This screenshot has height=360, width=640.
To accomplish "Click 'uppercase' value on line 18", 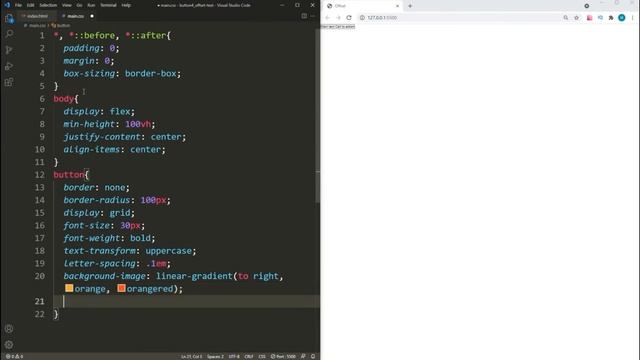I will click(168, 251).
